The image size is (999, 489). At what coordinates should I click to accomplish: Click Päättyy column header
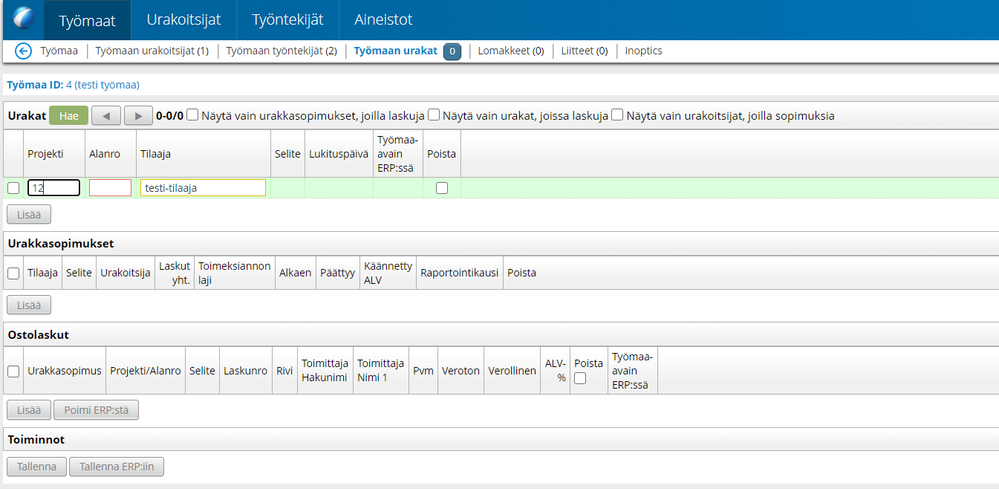point(337,273)
